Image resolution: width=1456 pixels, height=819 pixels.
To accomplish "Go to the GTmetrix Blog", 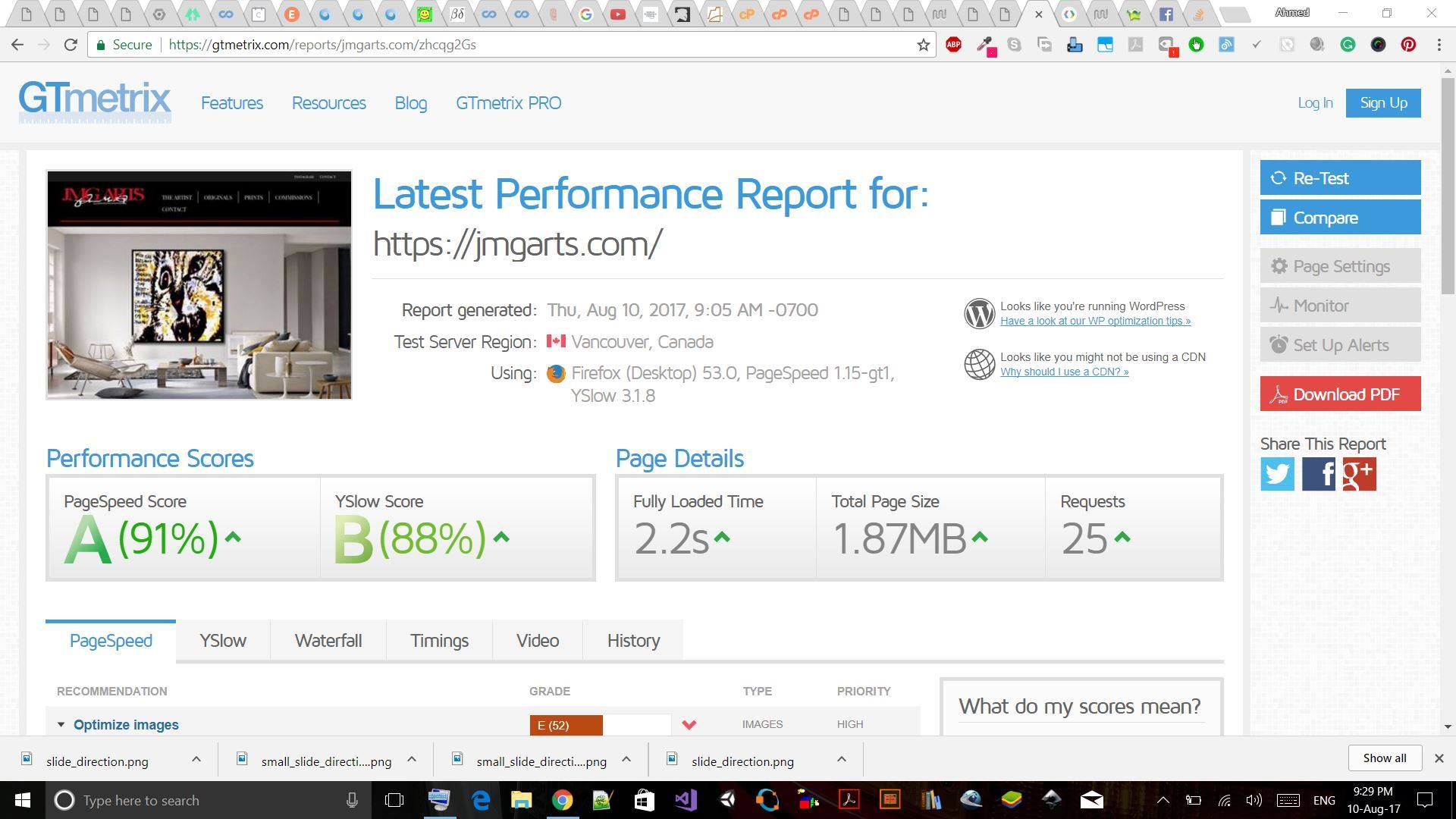I will (x=410, y=103).
